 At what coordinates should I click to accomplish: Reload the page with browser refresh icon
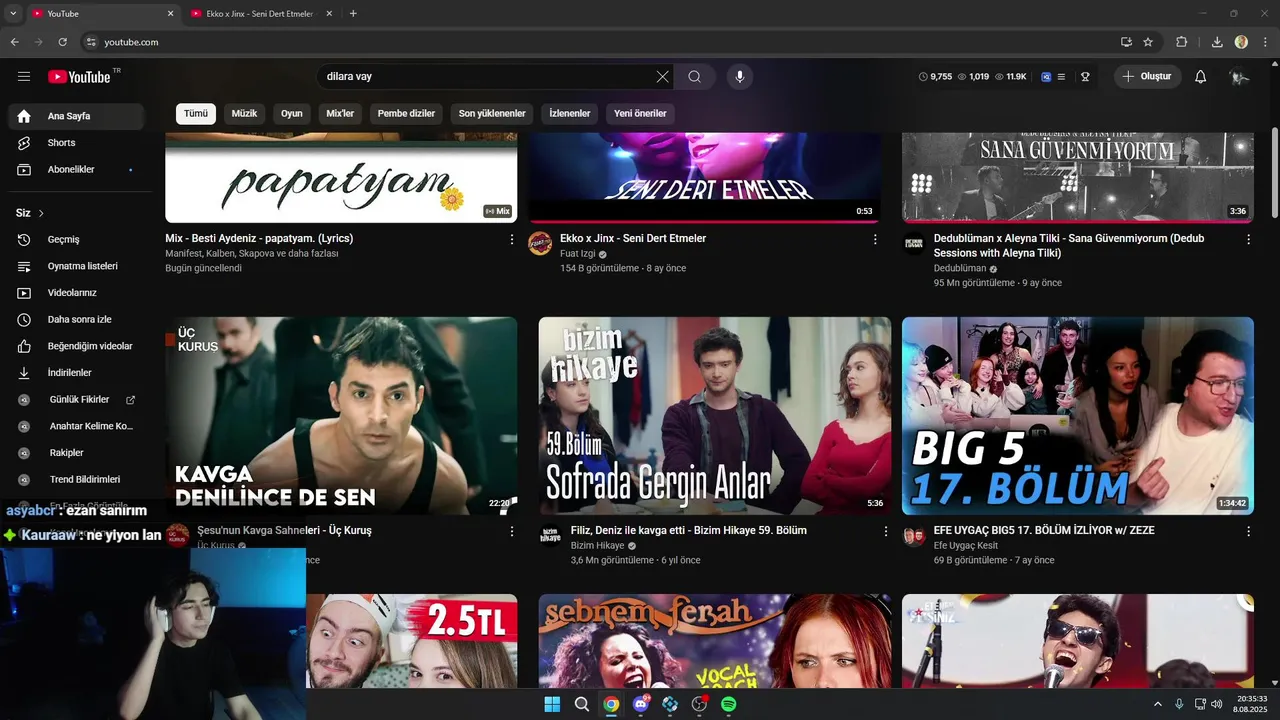coord(62,42)
